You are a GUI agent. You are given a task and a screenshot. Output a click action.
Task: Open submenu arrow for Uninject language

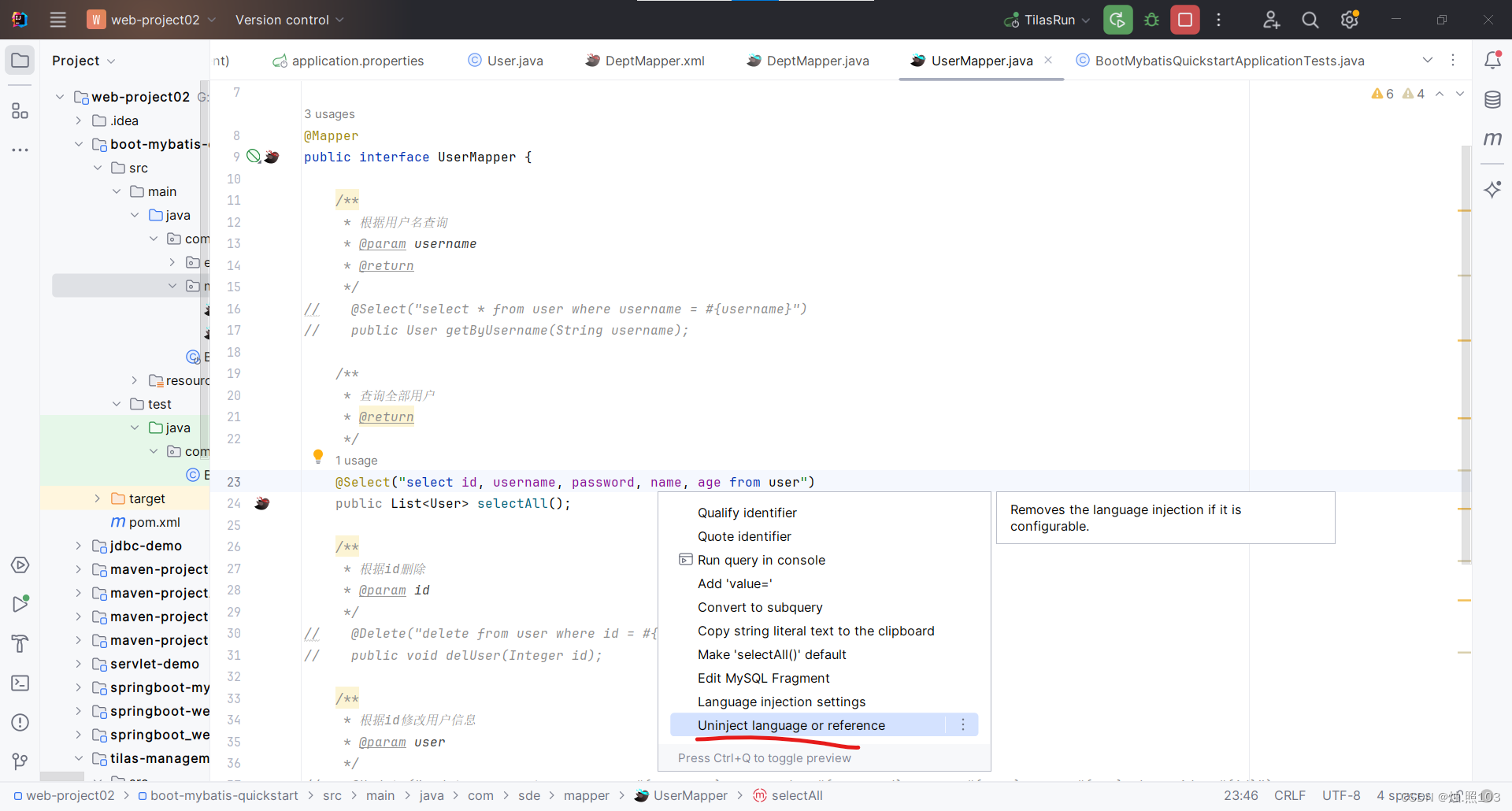(x=962, y=725)
